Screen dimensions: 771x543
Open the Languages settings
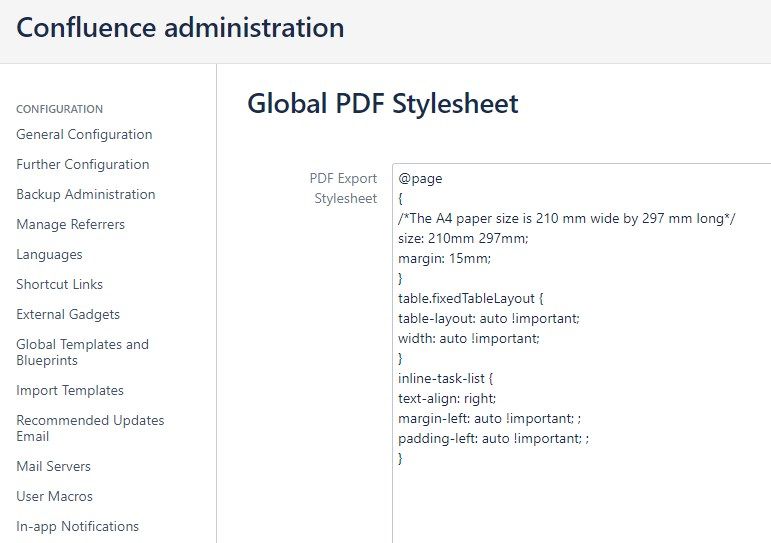click(49, 254)
